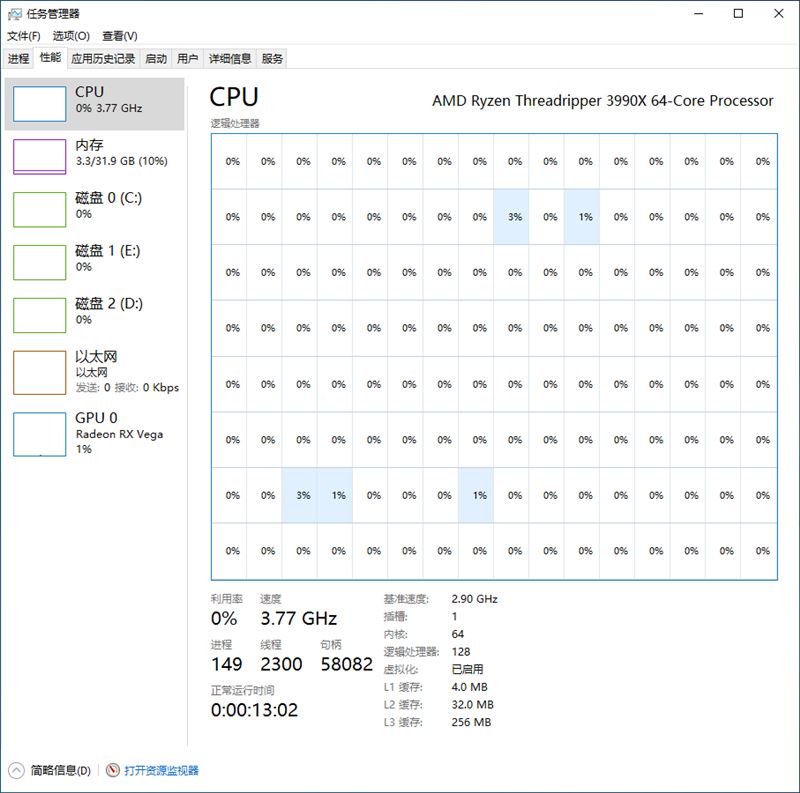
Task: Switch to the 进程 tab
Action: [18, 59]
